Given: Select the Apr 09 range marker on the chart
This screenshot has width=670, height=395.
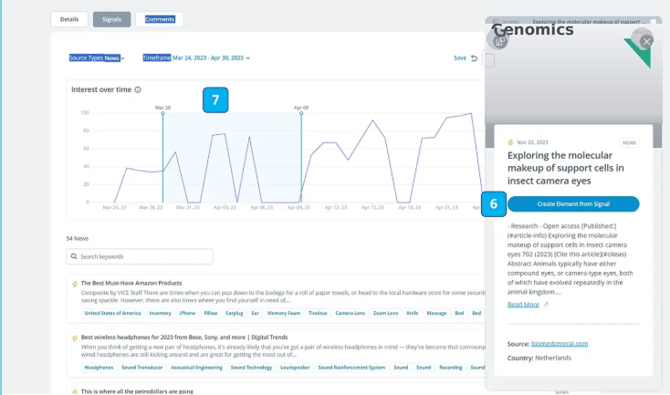Looking at the screenshot, I should (301, 113).
